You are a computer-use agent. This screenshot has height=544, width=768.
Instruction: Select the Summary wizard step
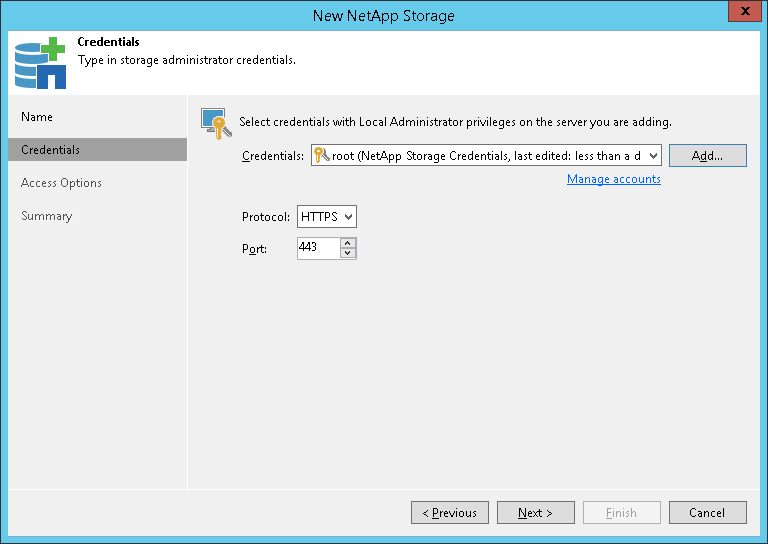coord(47,216)
